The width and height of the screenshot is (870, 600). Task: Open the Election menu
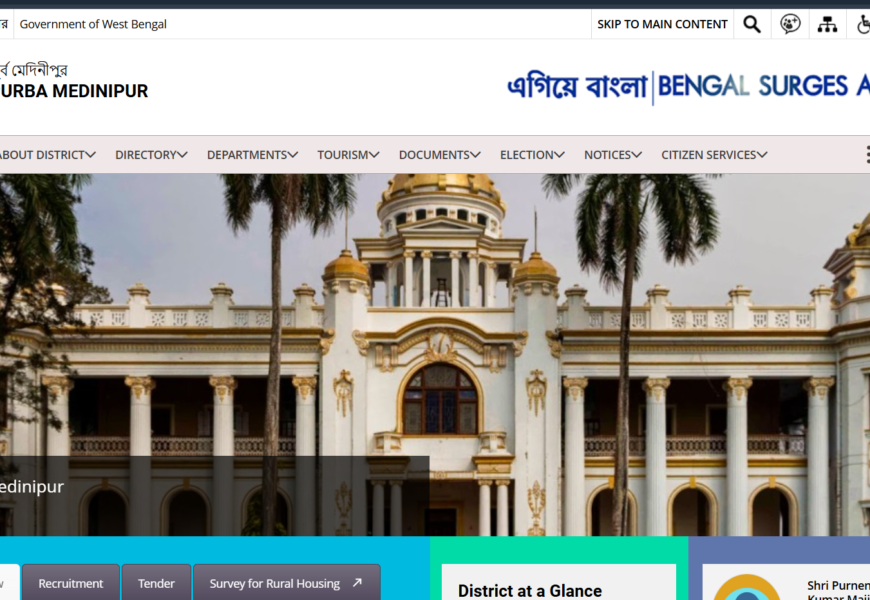532,154
